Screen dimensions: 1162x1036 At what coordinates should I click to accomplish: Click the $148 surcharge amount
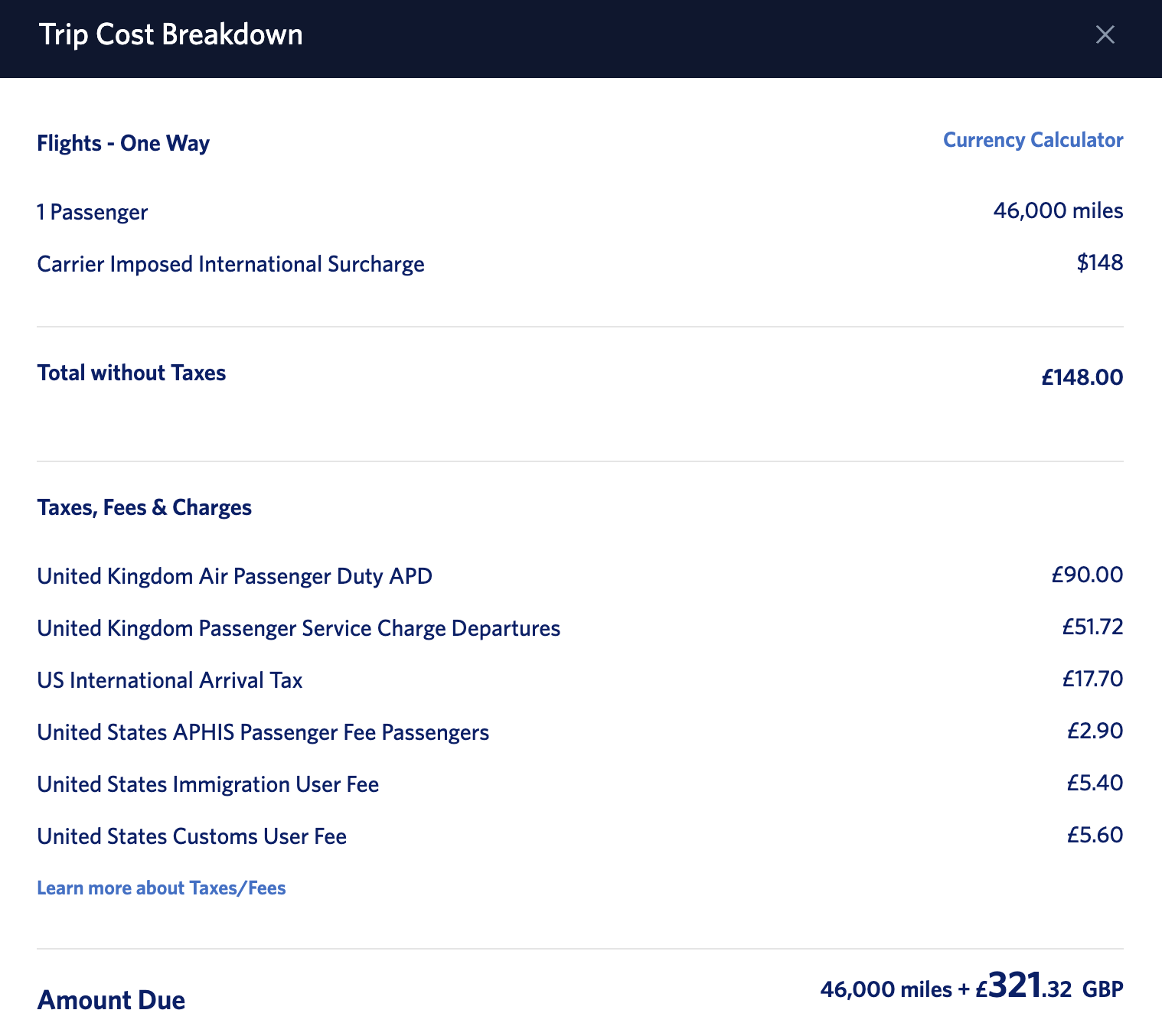[x=1099, y=262]
